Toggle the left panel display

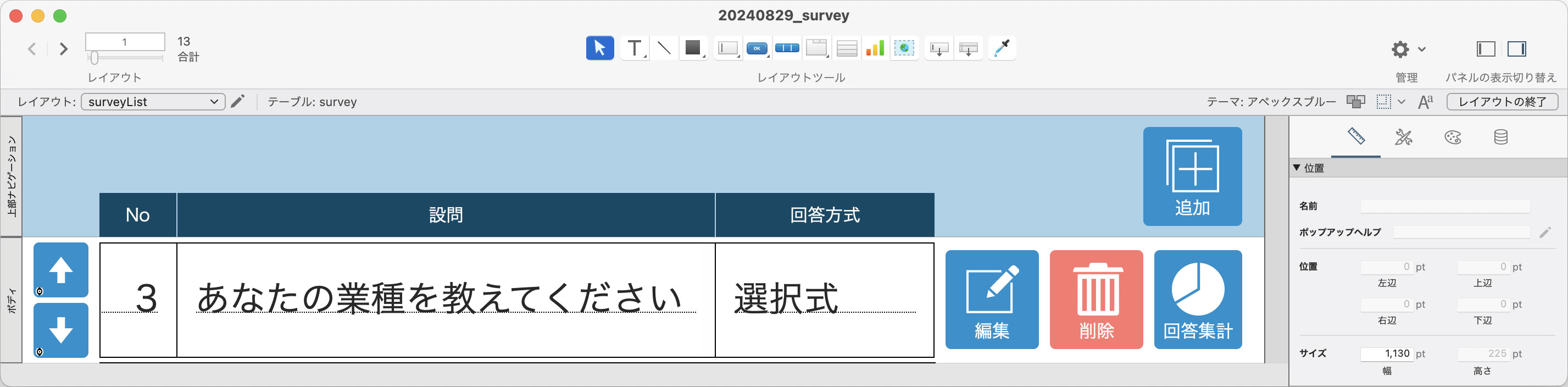click(x=1486, y=49)
